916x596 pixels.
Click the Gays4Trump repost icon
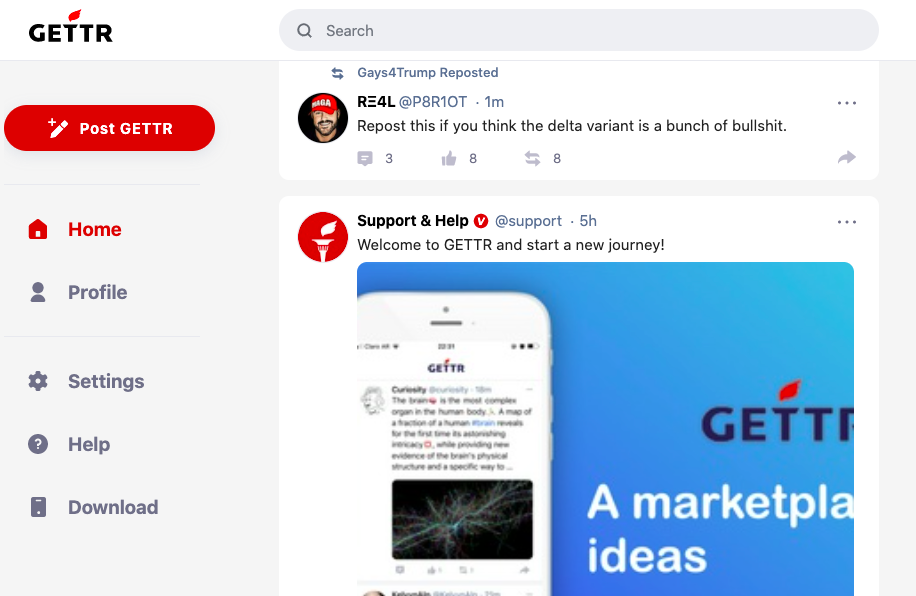click(x=338, y=73)
